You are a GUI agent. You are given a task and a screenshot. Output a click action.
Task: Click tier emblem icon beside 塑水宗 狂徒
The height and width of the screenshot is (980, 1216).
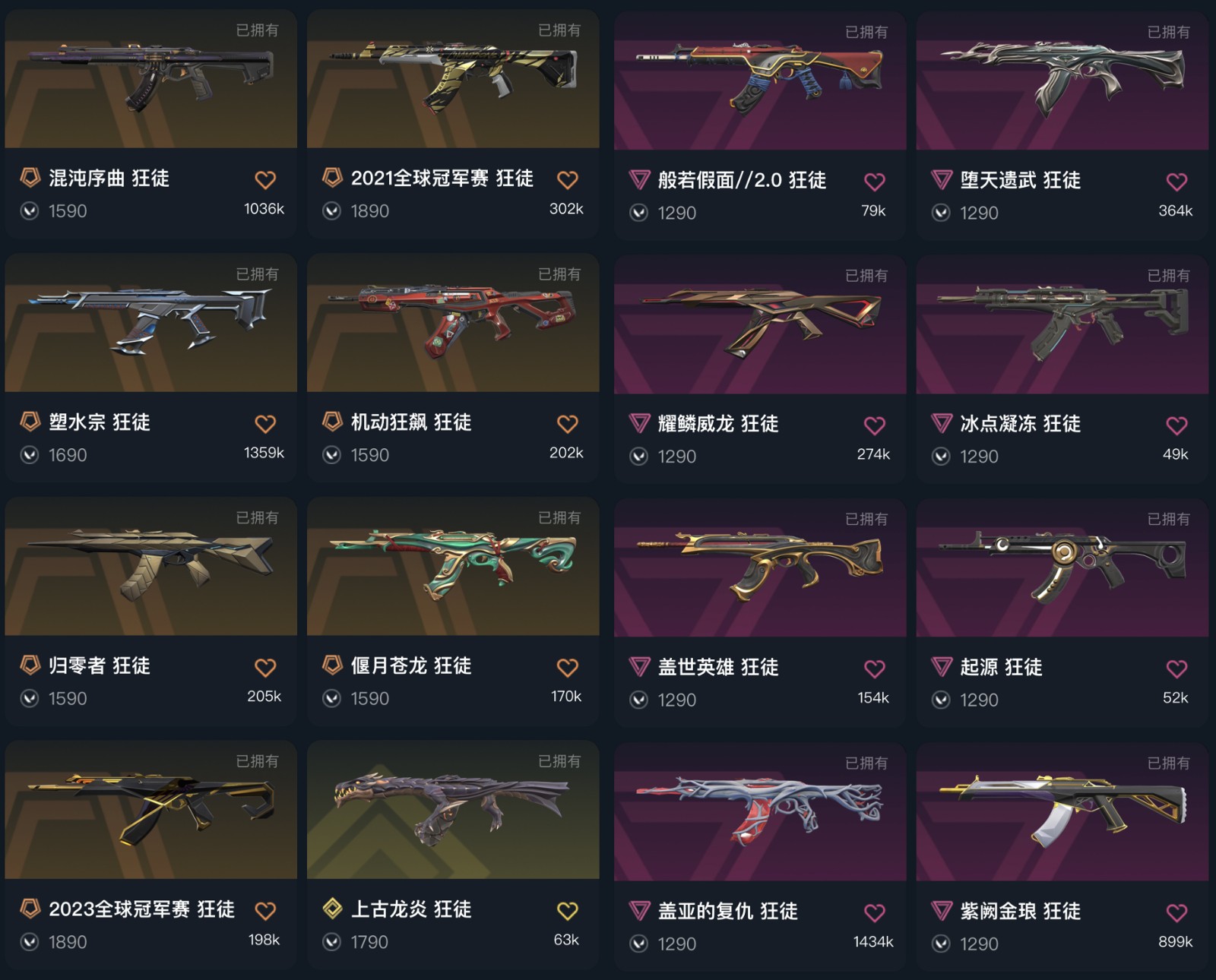(30, 422)
